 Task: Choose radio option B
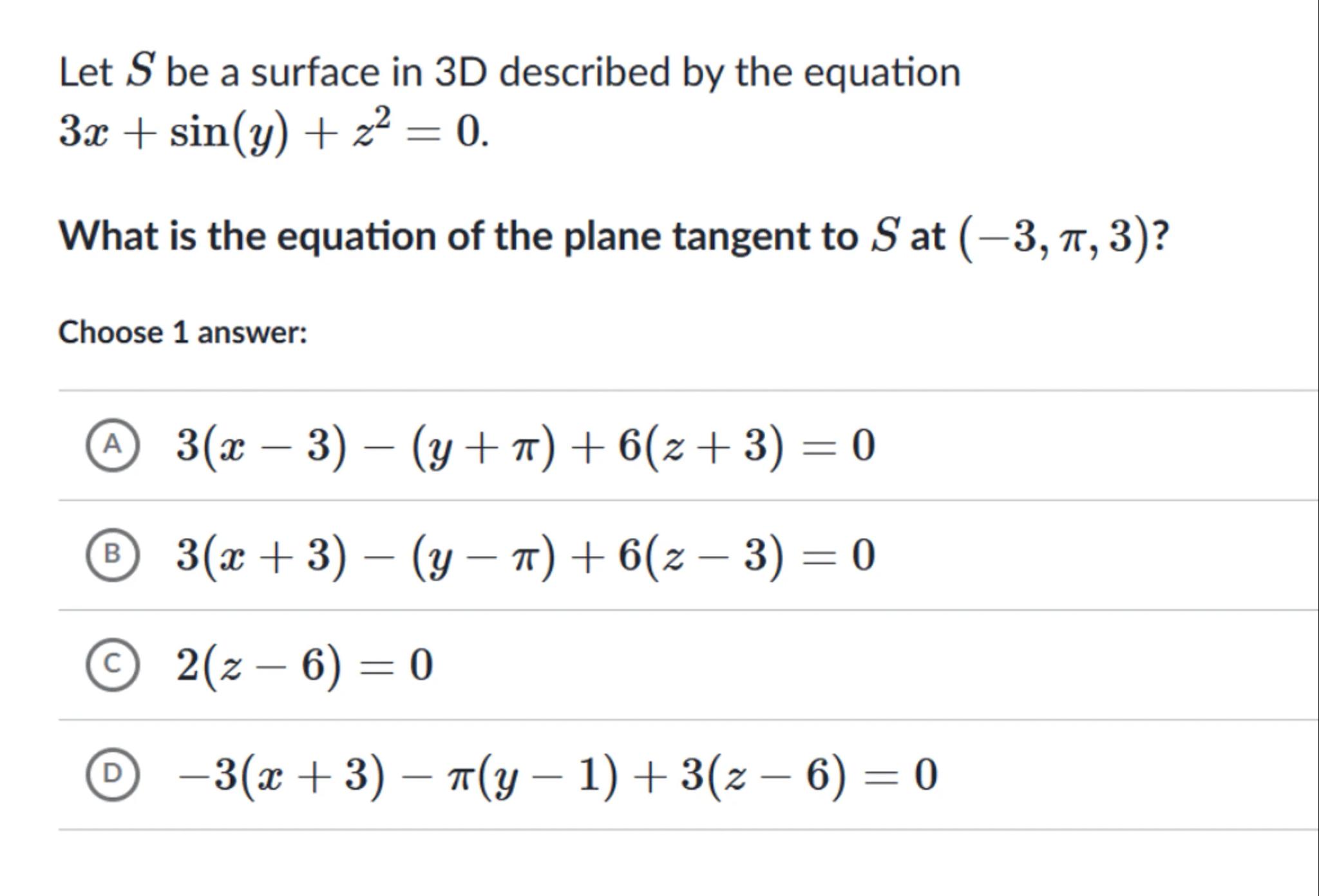pyautogui.click(x=112, y=555)
